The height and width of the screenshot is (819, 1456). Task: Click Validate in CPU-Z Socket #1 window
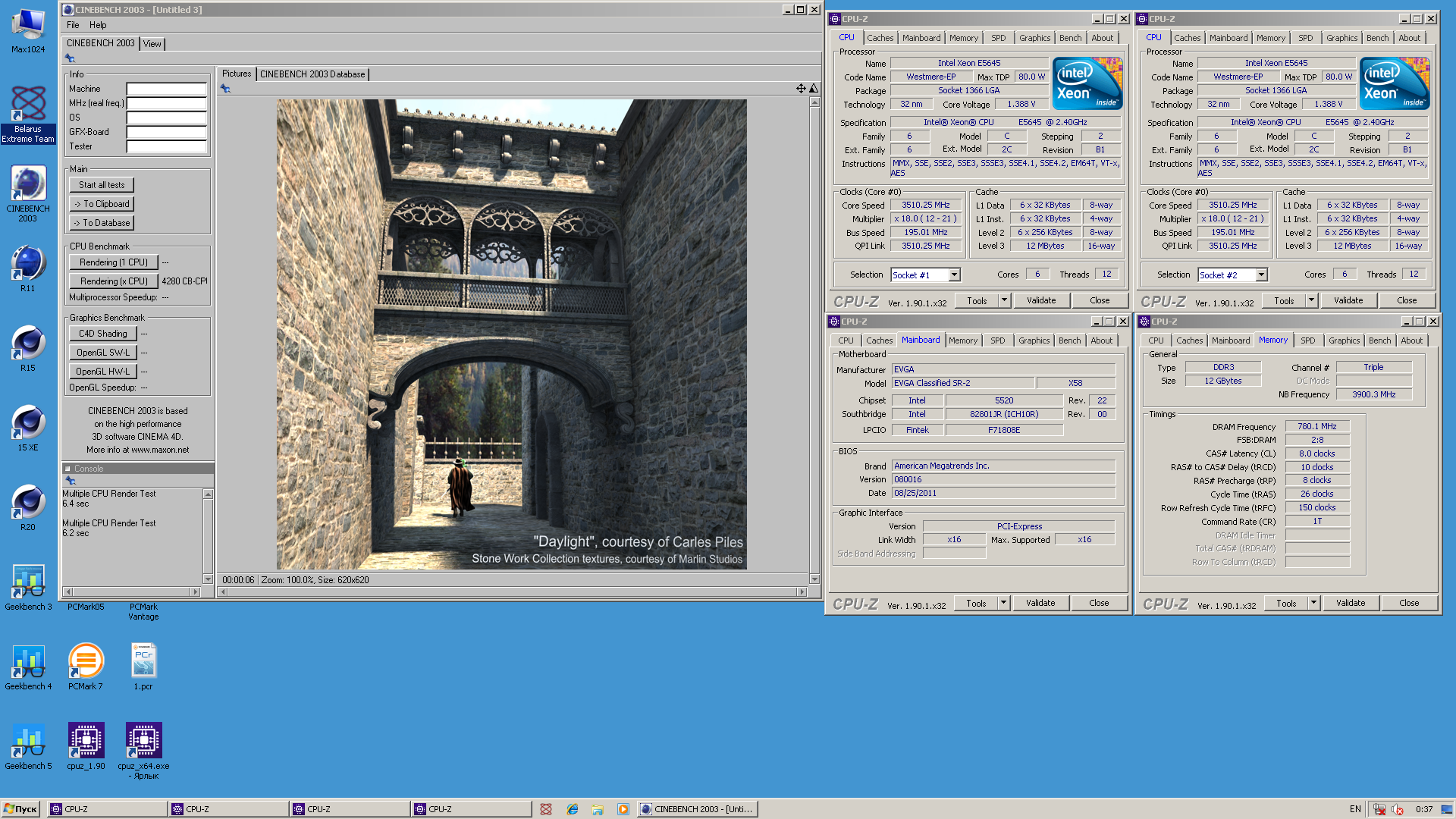coord(1041,300)
